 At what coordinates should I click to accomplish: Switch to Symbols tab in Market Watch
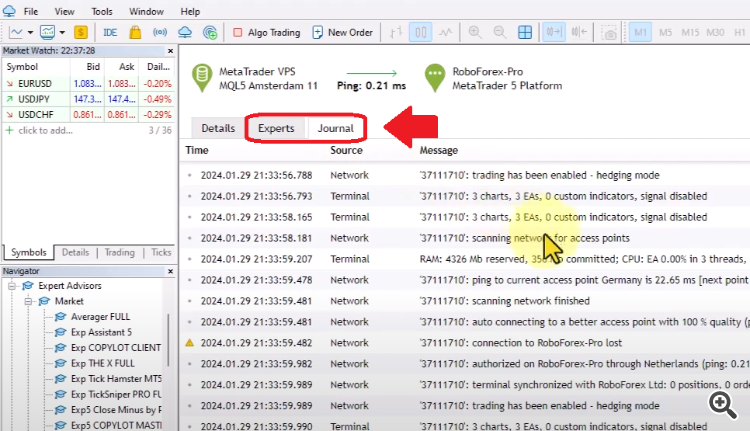pos(29,253)
